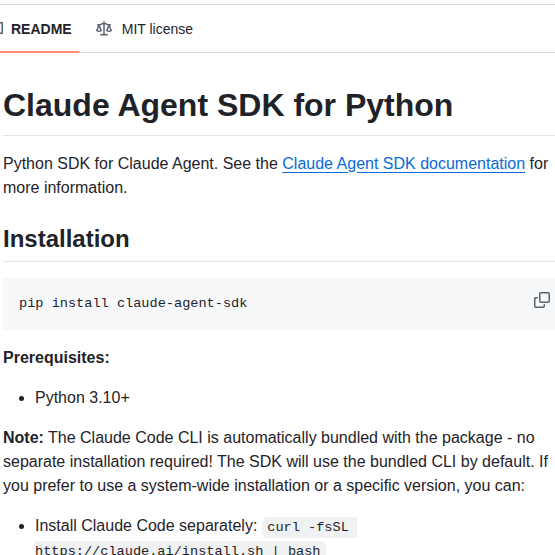
Task: Click the Claude Agent SDK for Python heading
Action: pos(228,105)
